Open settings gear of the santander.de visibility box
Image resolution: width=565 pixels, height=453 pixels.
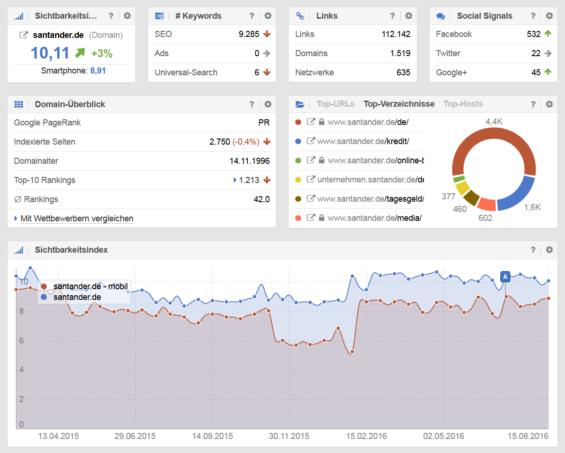coord(127,16)
